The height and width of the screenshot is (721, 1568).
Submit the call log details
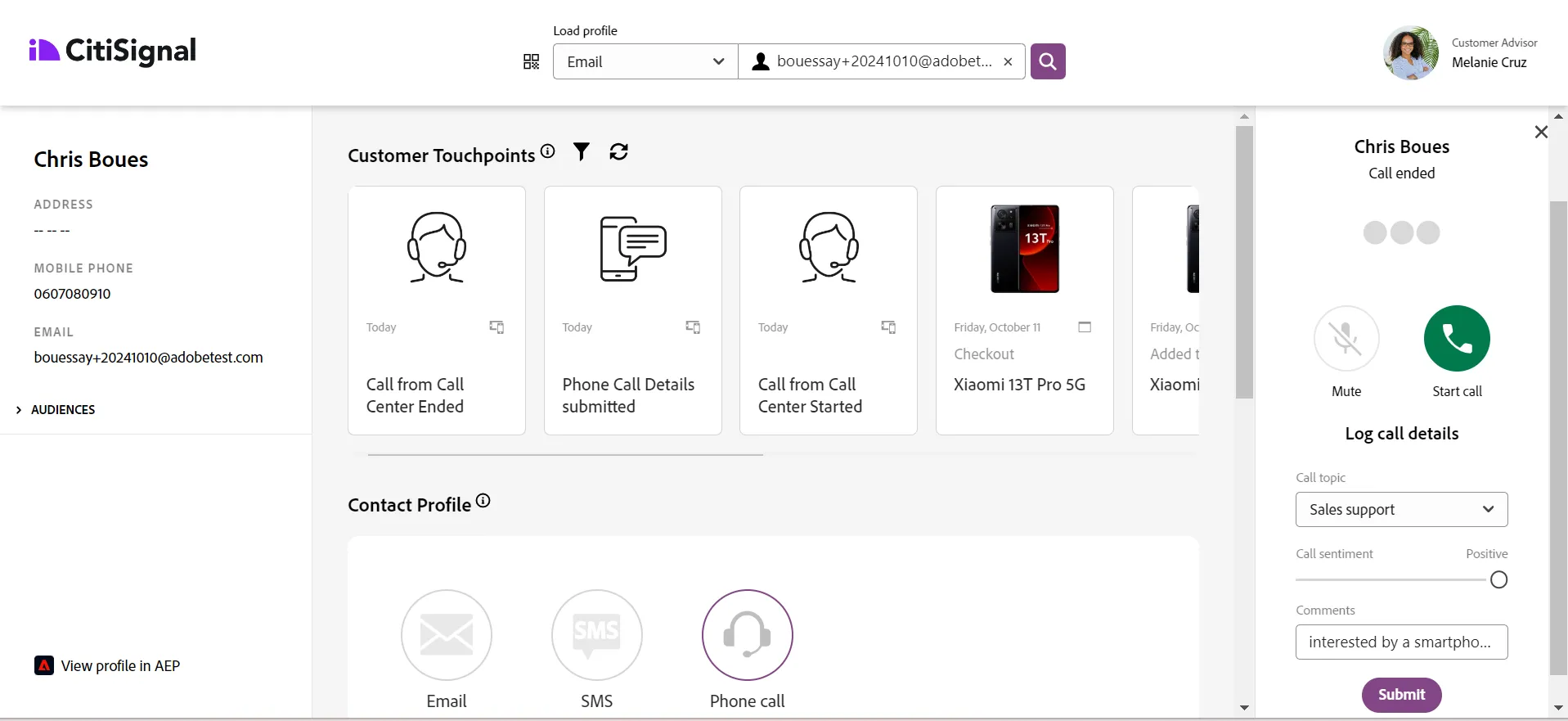click(x=1402, y=695)
